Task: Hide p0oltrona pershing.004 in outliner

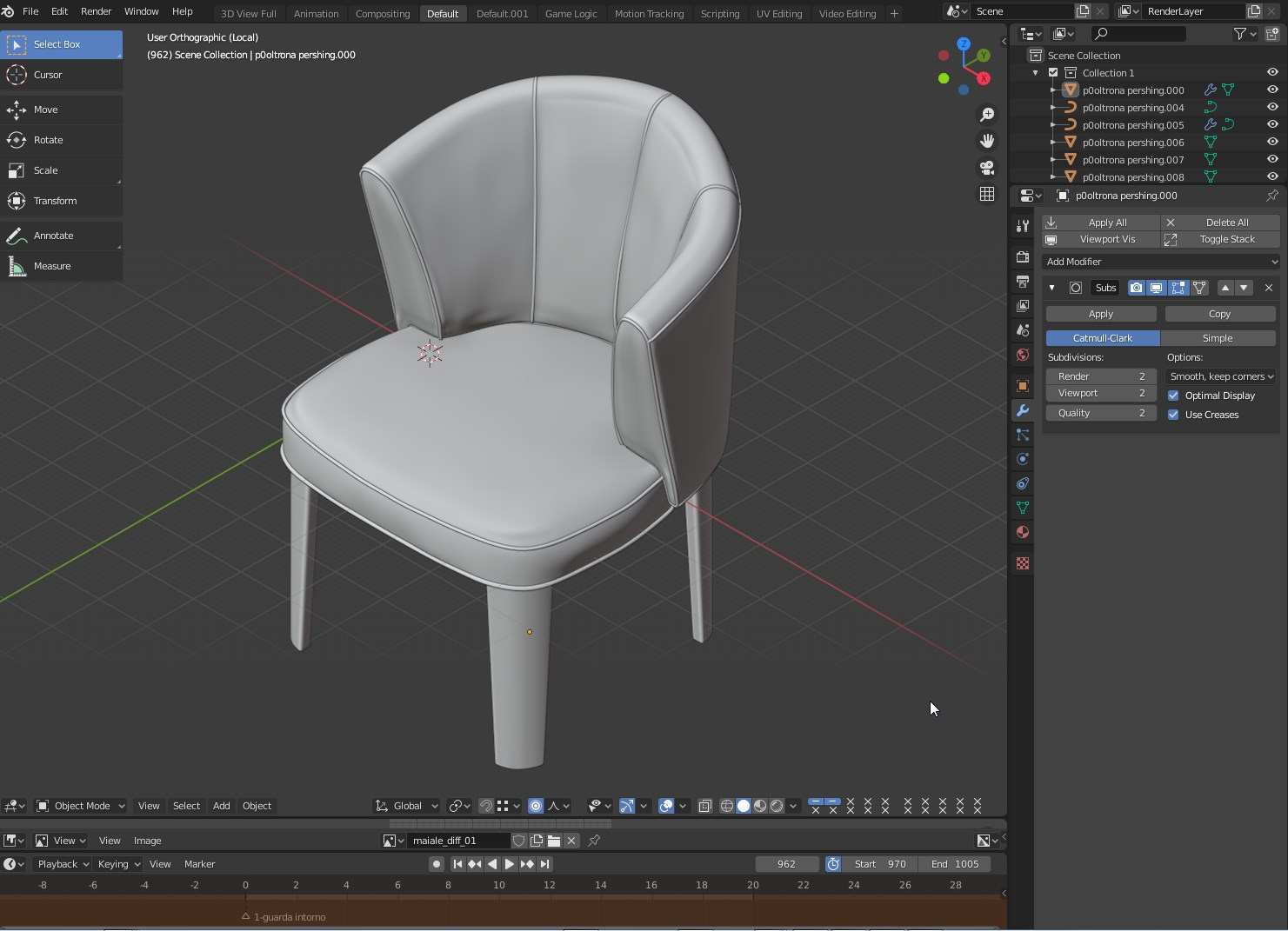Action: 1272,108
